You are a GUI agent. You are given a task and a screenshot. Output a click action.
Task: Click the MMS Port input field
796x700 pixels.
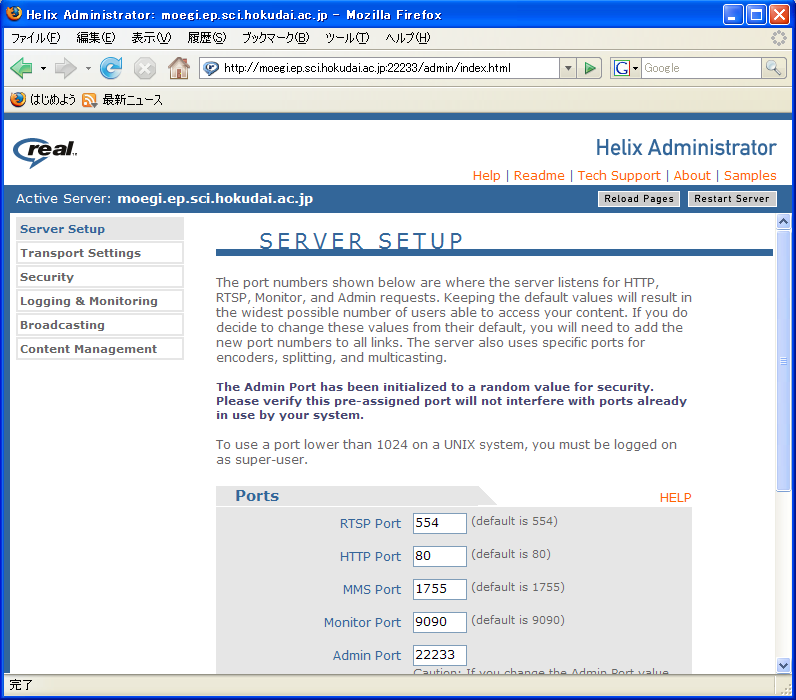440,589
